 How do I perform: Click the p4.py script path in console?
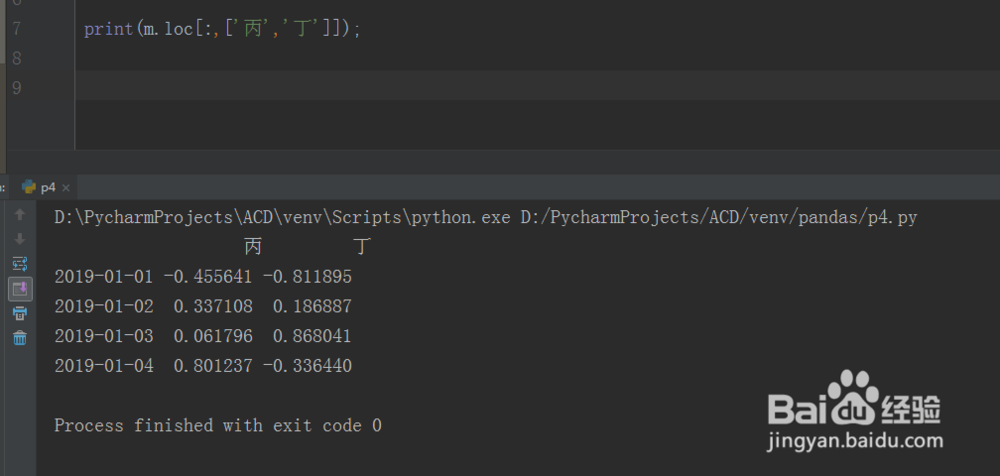tap(718, 217)
